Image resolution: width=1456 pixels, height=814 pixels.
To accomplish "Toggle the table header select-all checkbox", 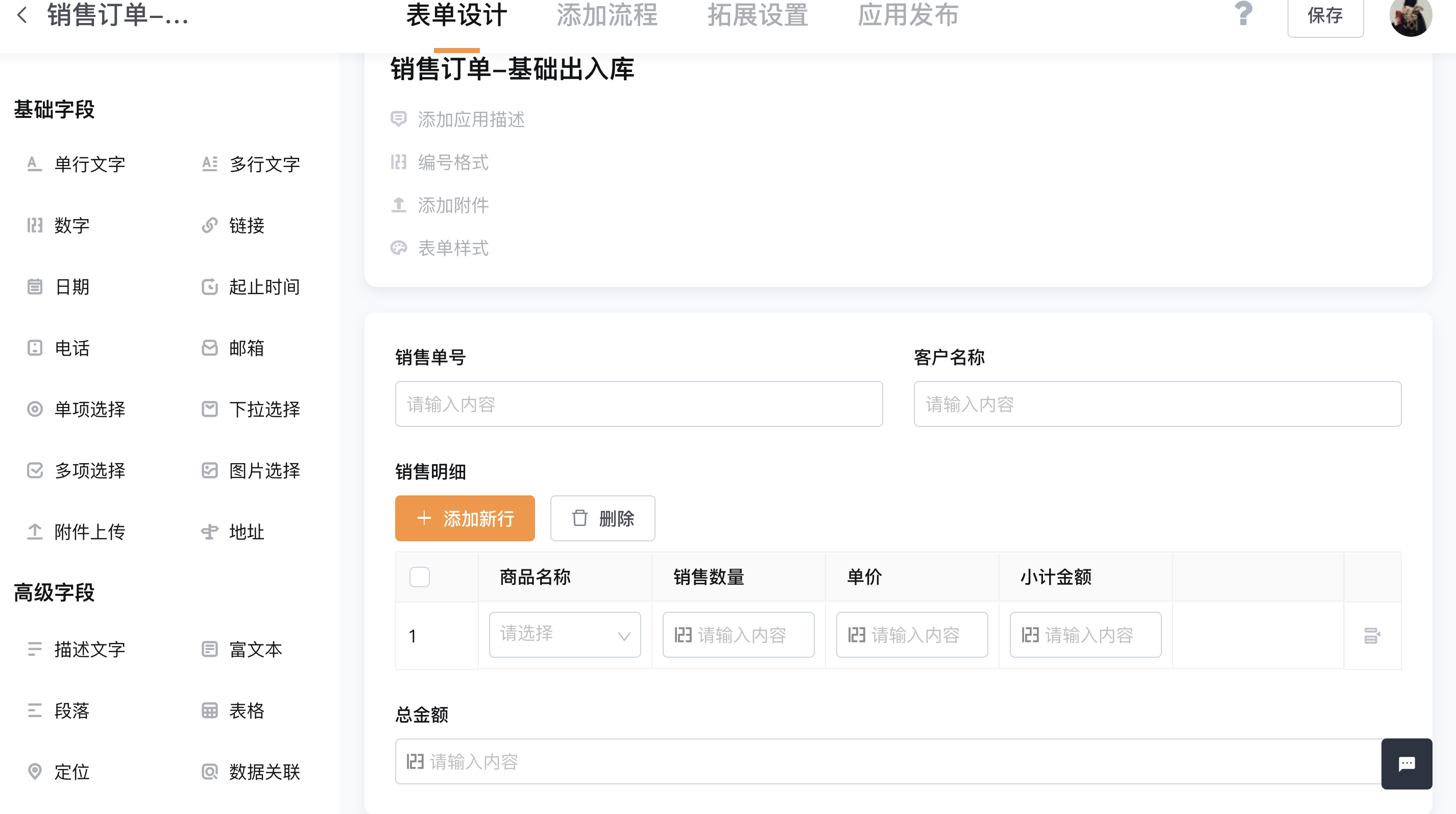I will [x=420, y=577].
